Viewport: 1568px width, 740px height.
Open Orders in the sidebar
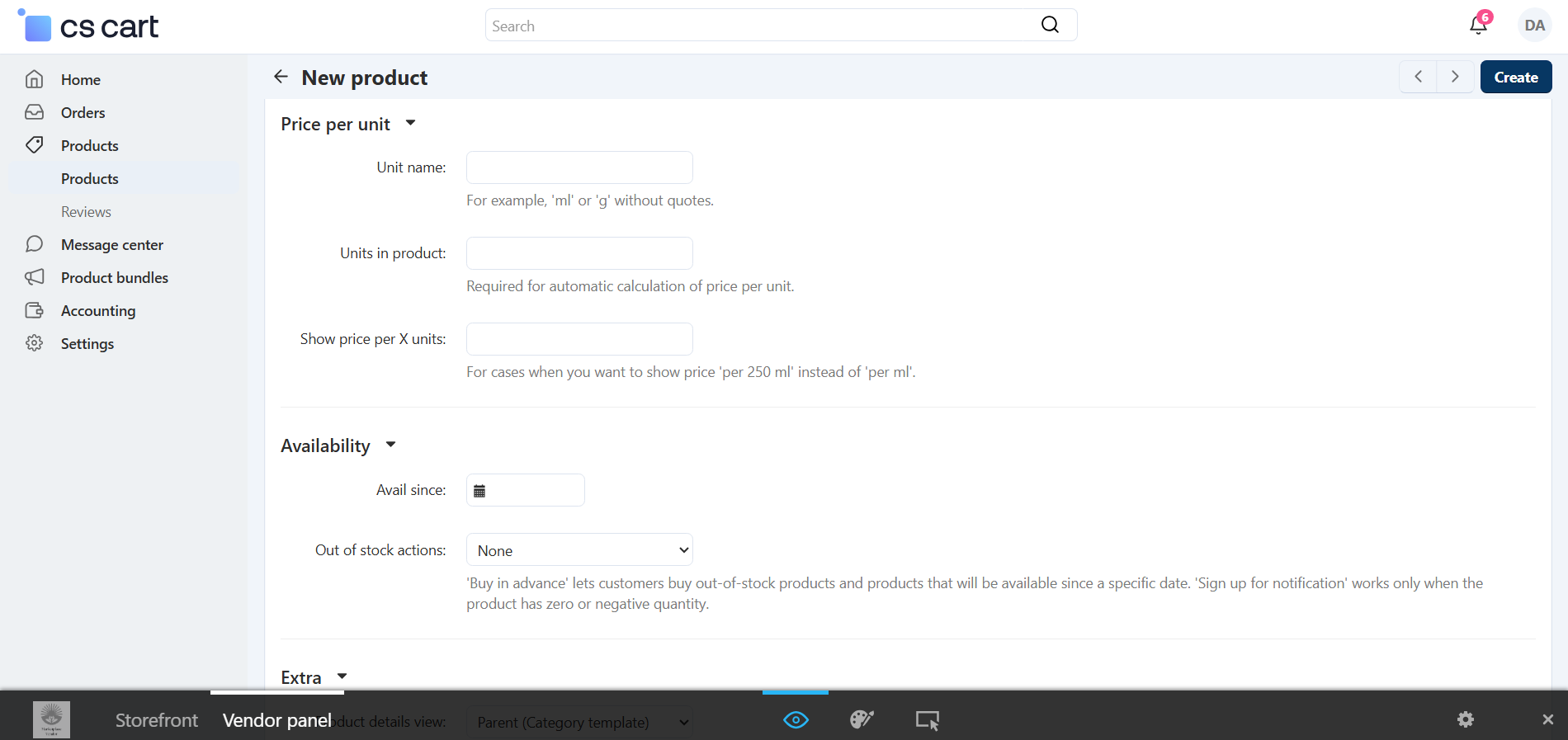[x=83, y=112]
